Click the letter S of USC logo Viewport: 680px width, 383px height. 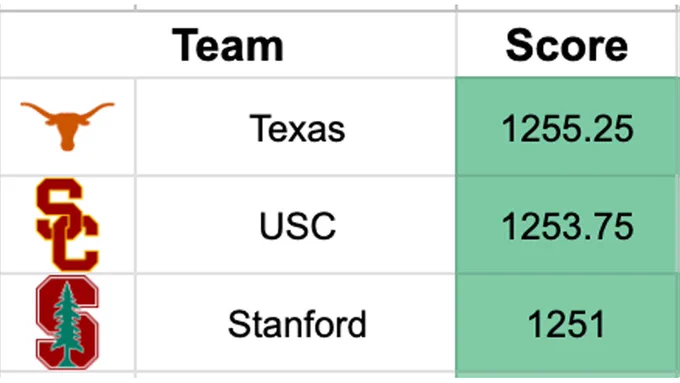point(60,204)
